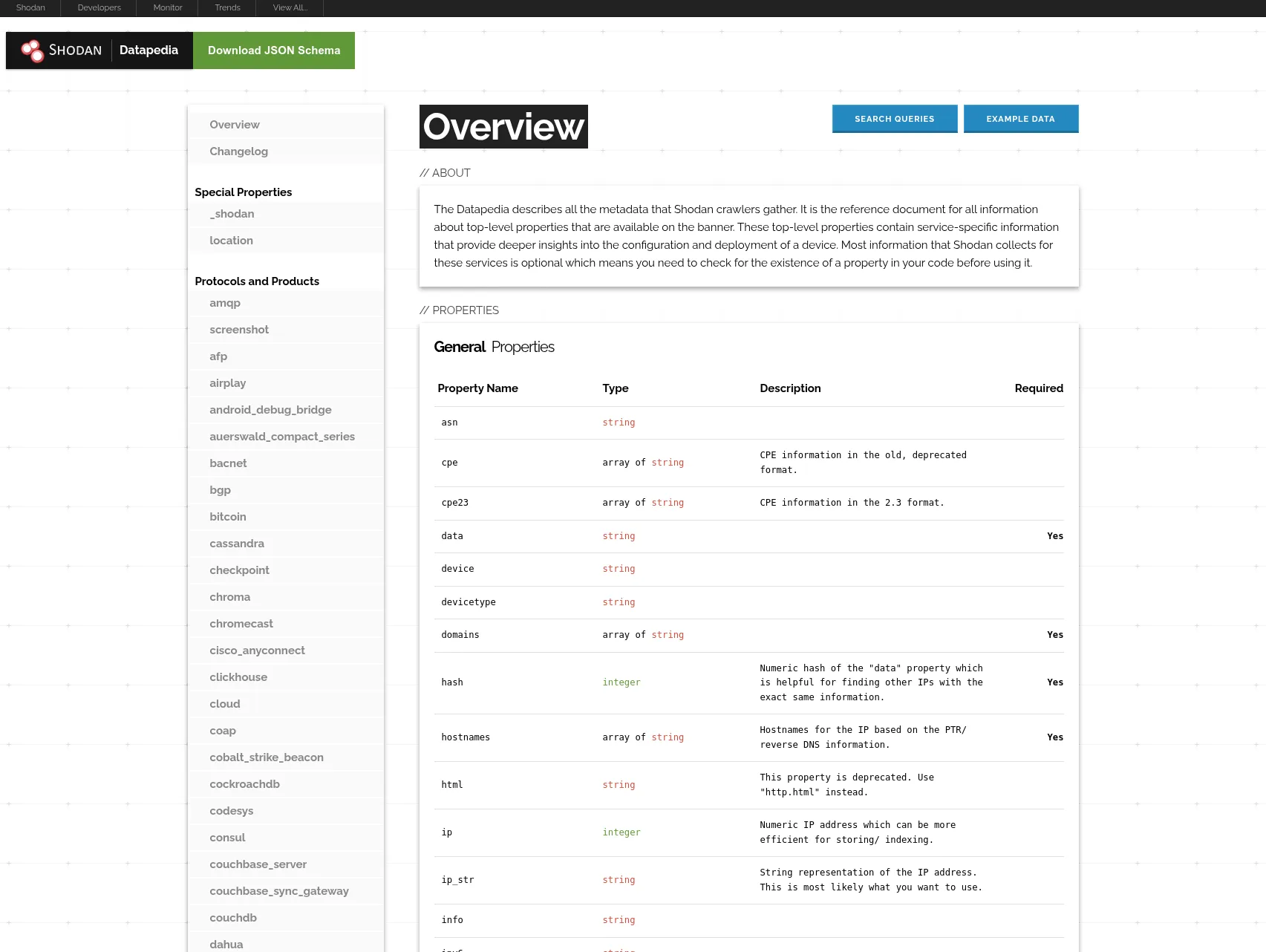The height and width of the screenshot is (952, 1266).
Task: Open Trends from the top menu
Action: click(x=226, y=7)
